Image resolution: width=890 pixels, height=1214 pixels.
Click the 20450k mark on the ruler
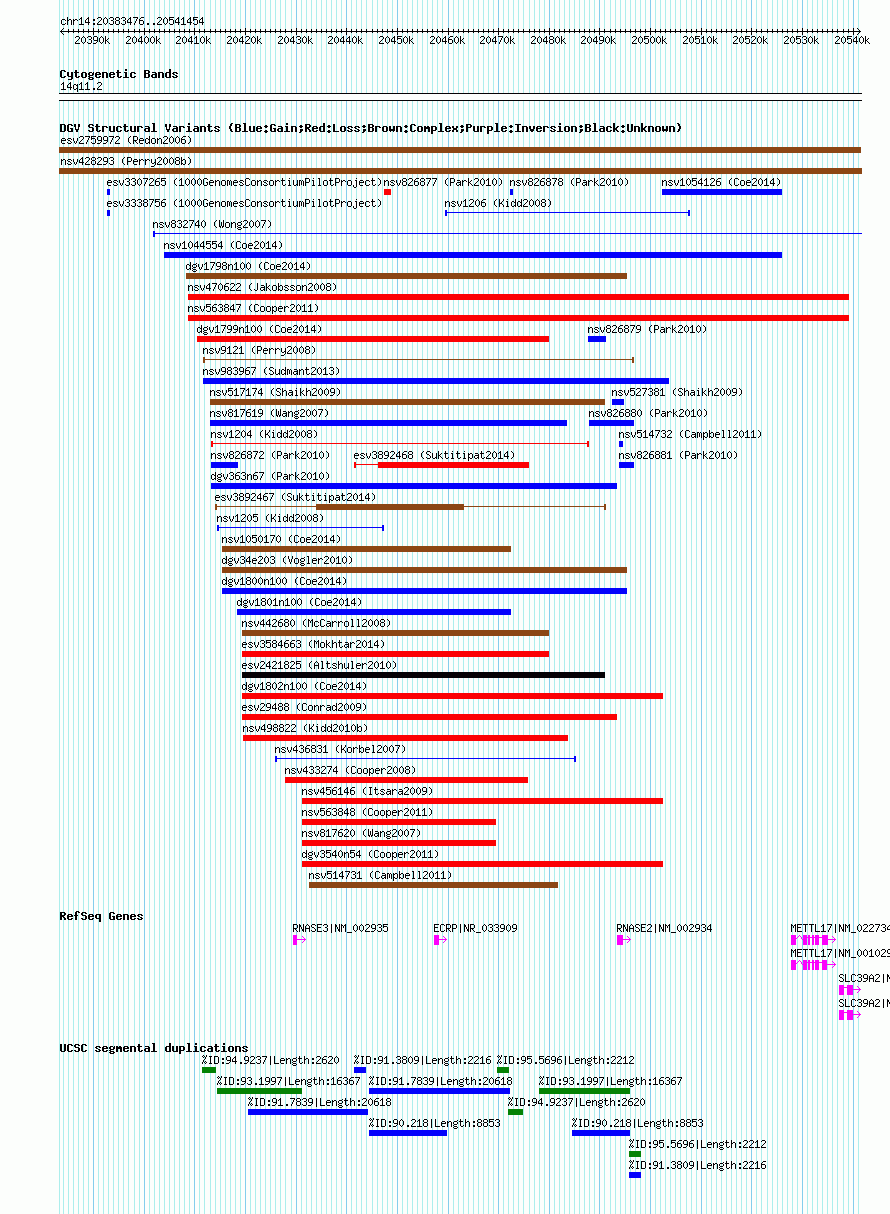pyautogui.click(x=396, y=41)
